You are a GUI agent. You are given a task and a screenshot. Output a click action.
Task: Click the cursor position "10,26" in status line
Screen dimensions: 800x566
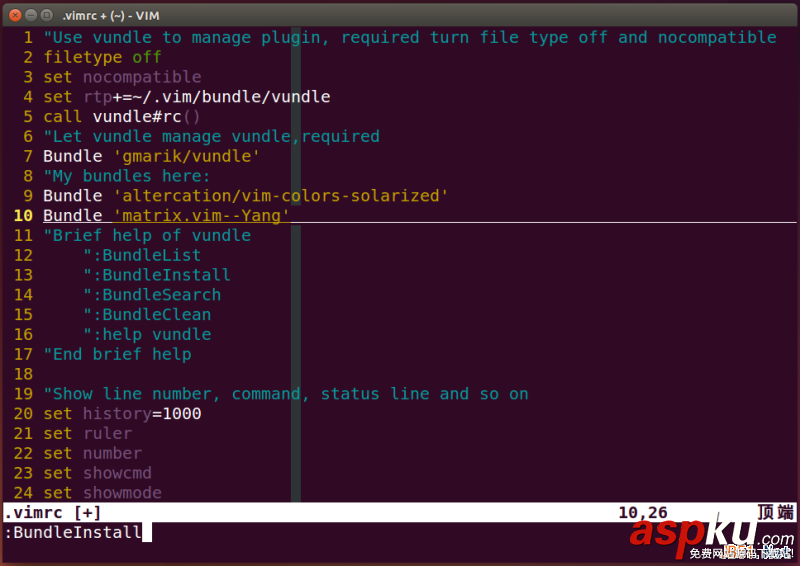click(x=643, y=512)
